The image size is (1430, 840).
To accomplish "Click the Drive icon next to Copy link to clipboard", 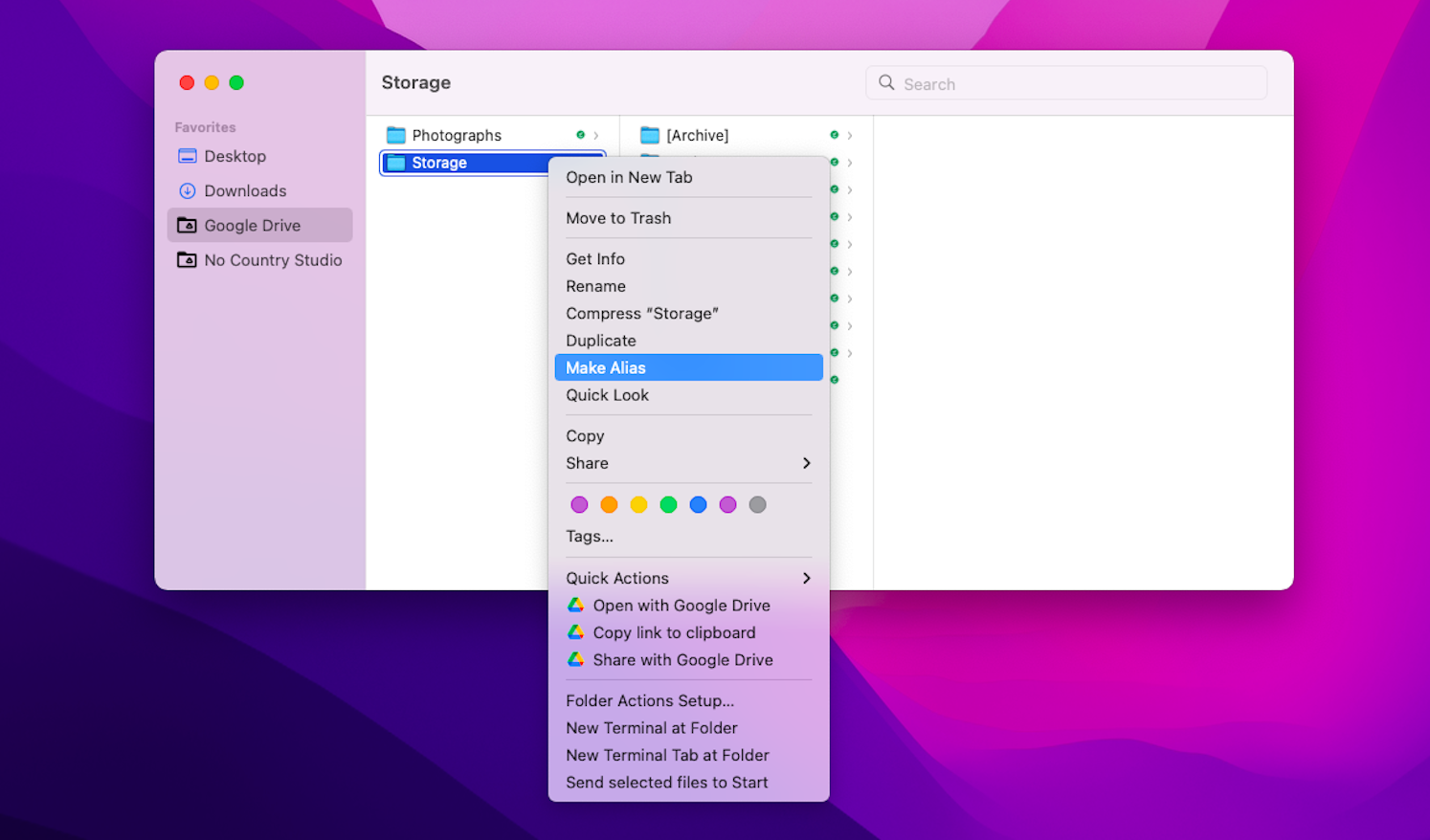I will [x=576, y=632].
